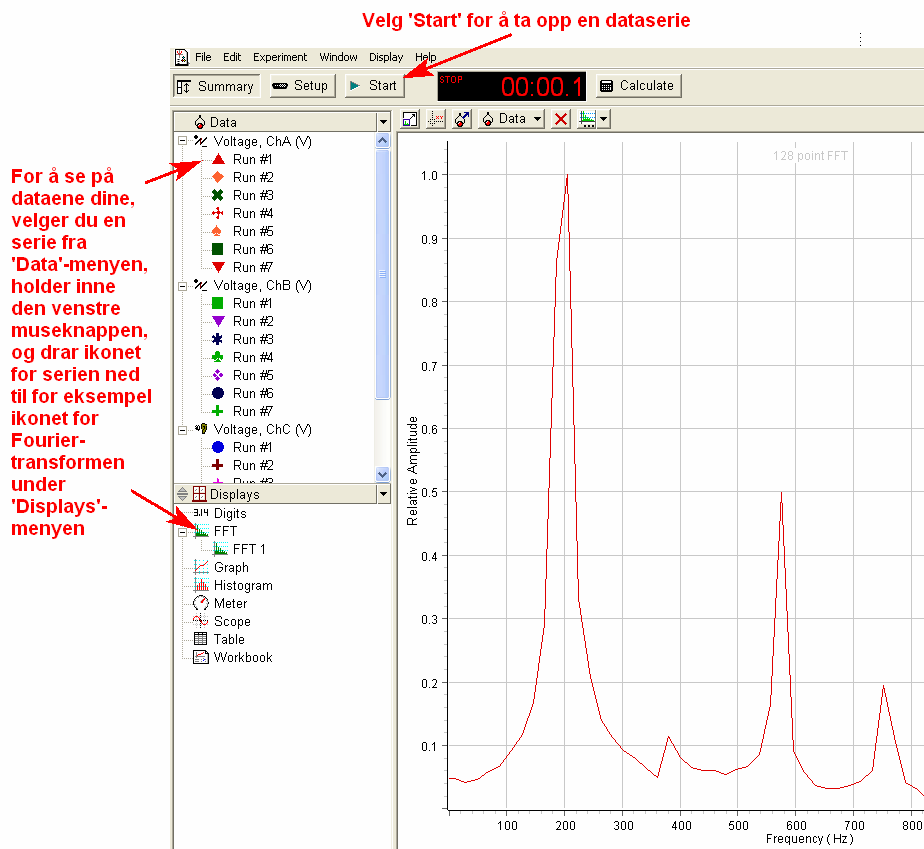This screenshot has height=849, width=924.
Task: Start recording data with the Start button
Action: 374,85
